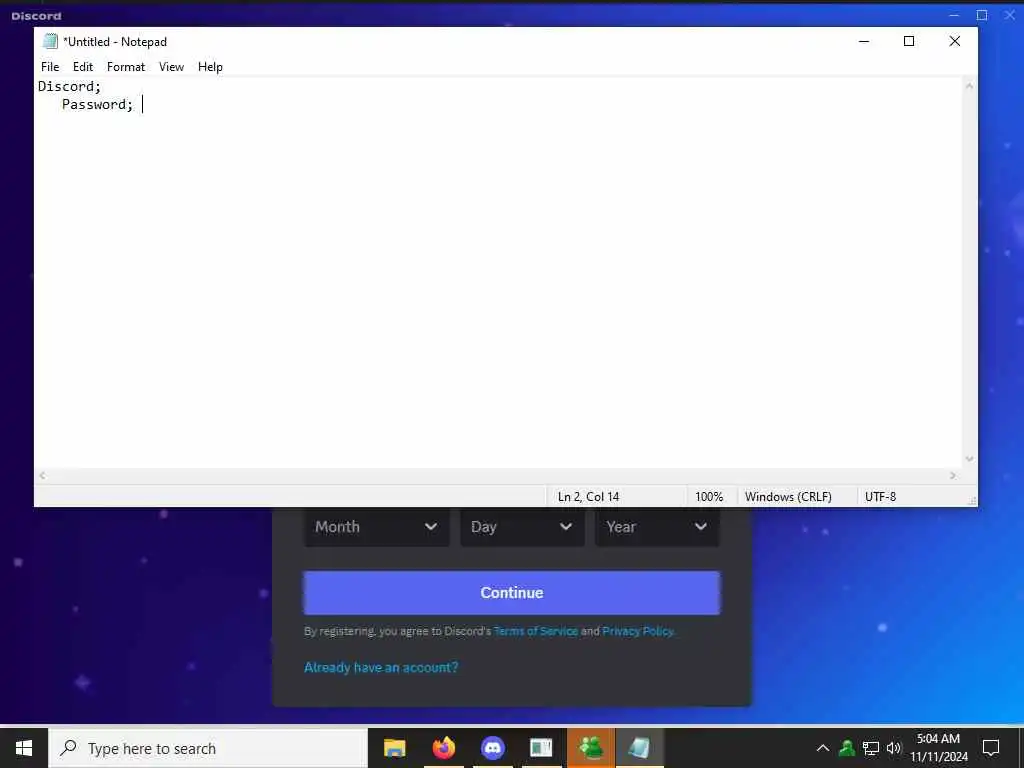Expand the Day dropdown in Discord
Viewport: 1024px width, 768px height.
[522, 527]
